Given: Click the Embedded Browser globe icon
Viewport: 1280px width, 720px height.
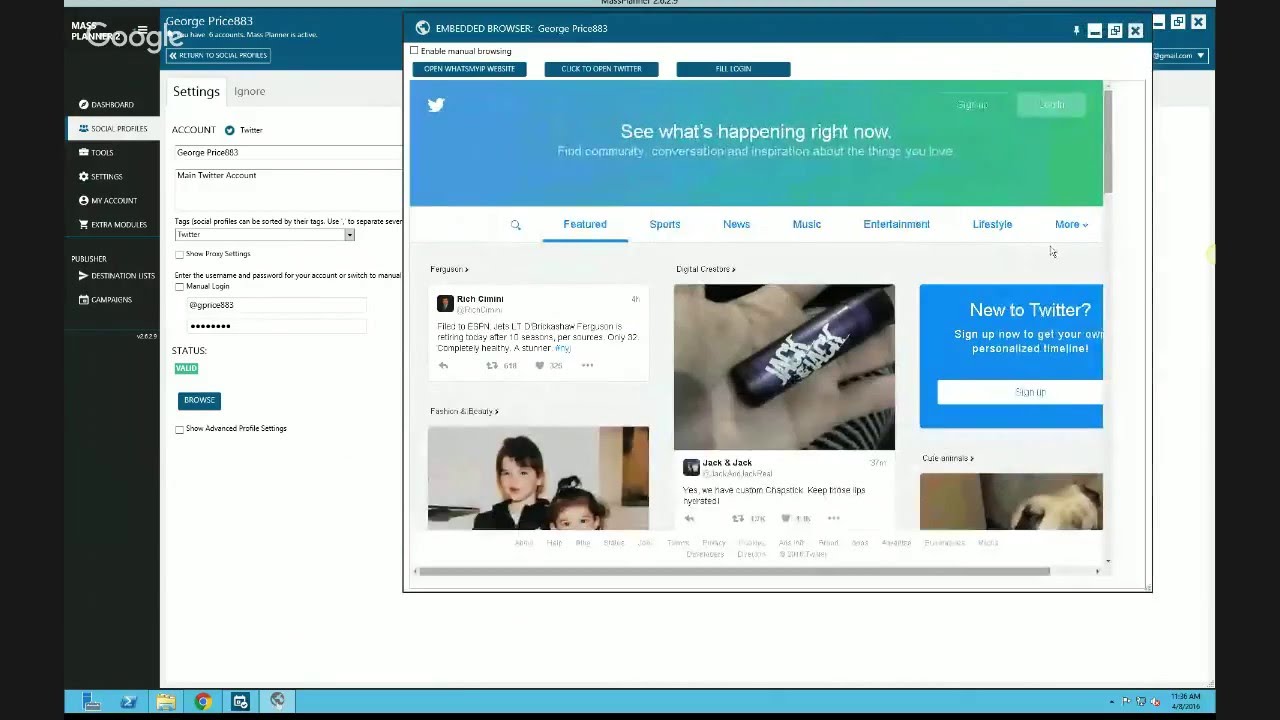Looking at the screenshot, I should [x=423, y=28].
